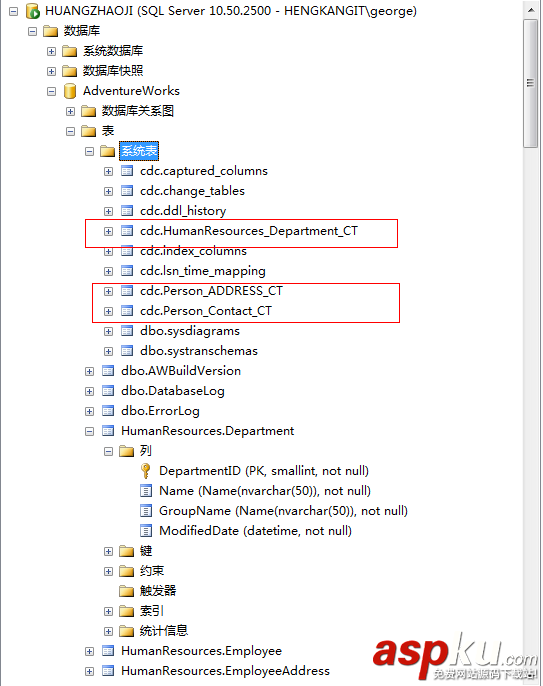Click the vertical scrollbar thumb
543x686 pixels.
(531, 83)
